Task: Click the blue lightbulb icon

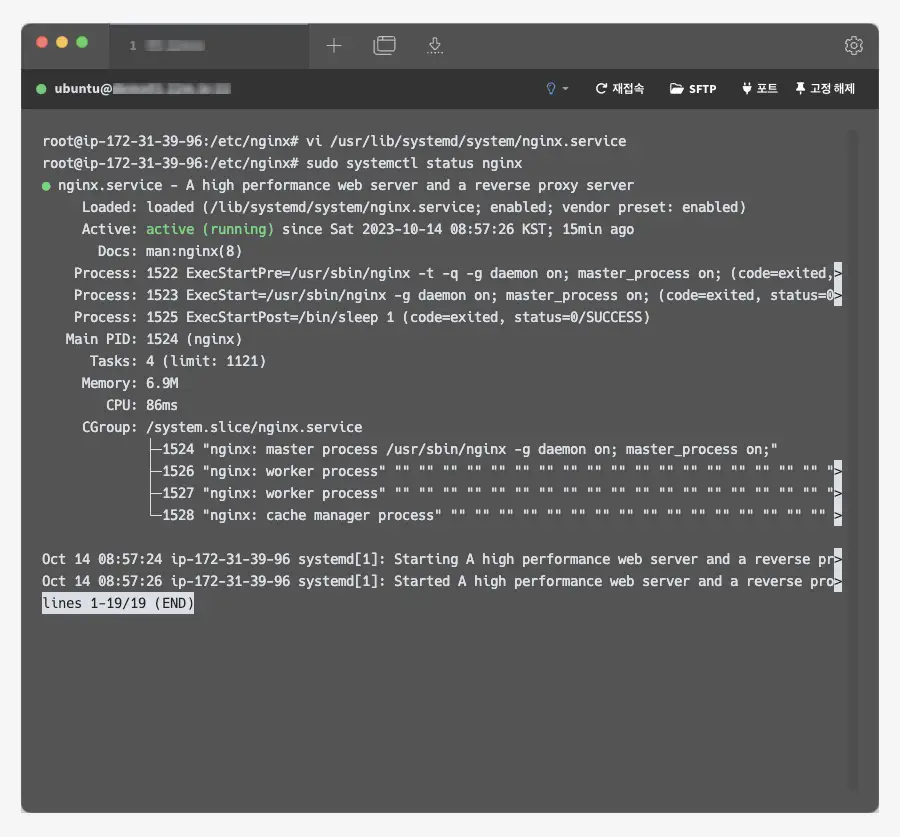Action: (550, 89)
